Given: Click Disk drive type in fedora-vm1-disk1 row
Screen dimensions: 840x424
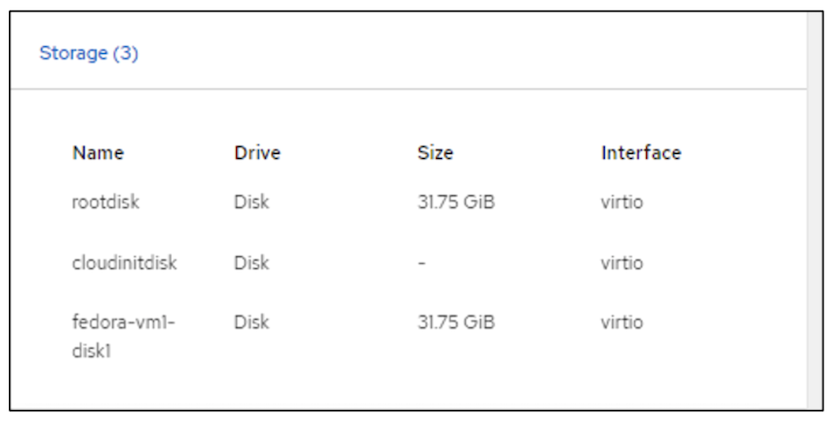Looking at the screenshot, I should 252,323.
